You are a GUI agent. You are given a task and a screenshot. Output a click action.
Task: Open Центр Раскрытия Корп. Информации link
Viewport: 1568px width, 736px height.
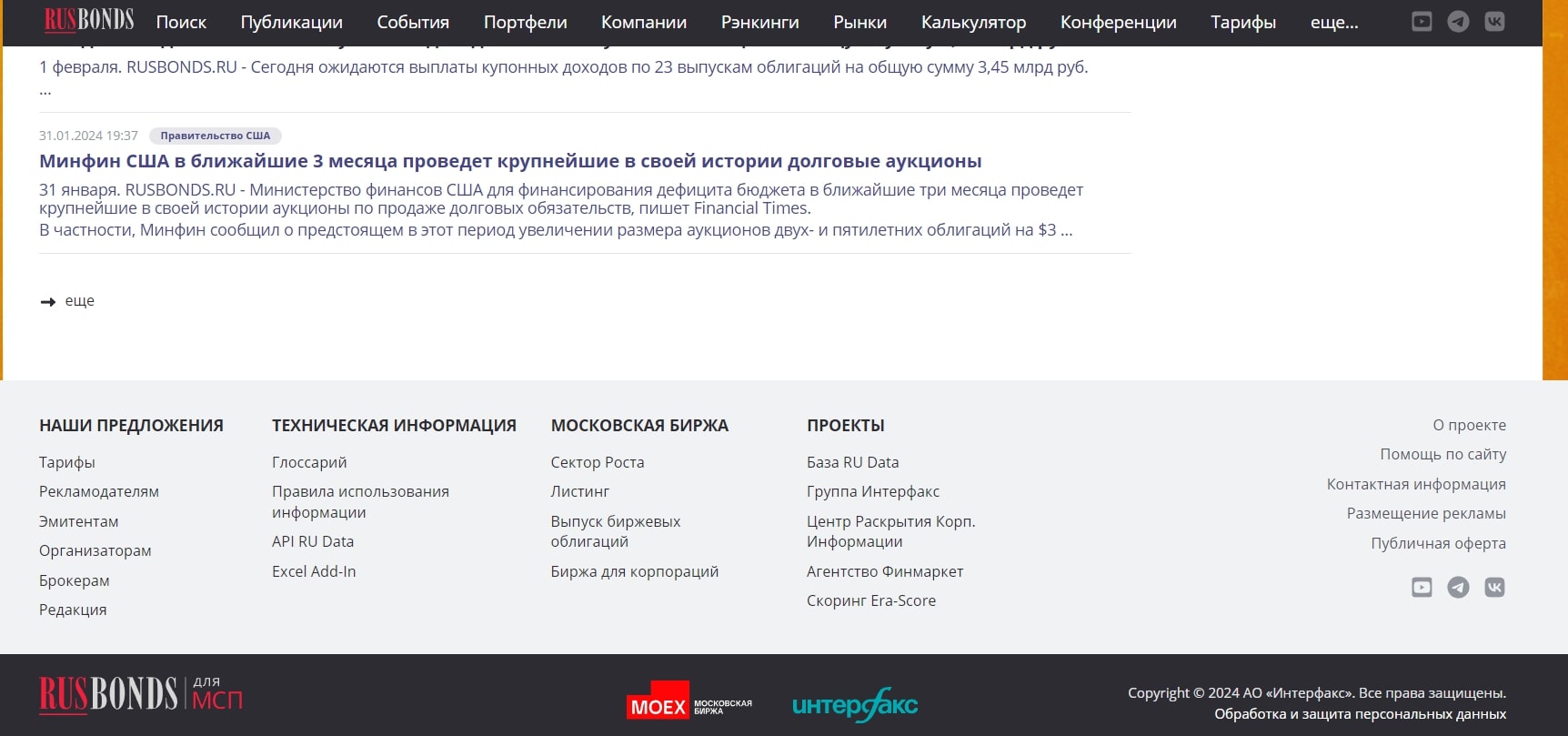pyautogui.click(x=891, y=531)
